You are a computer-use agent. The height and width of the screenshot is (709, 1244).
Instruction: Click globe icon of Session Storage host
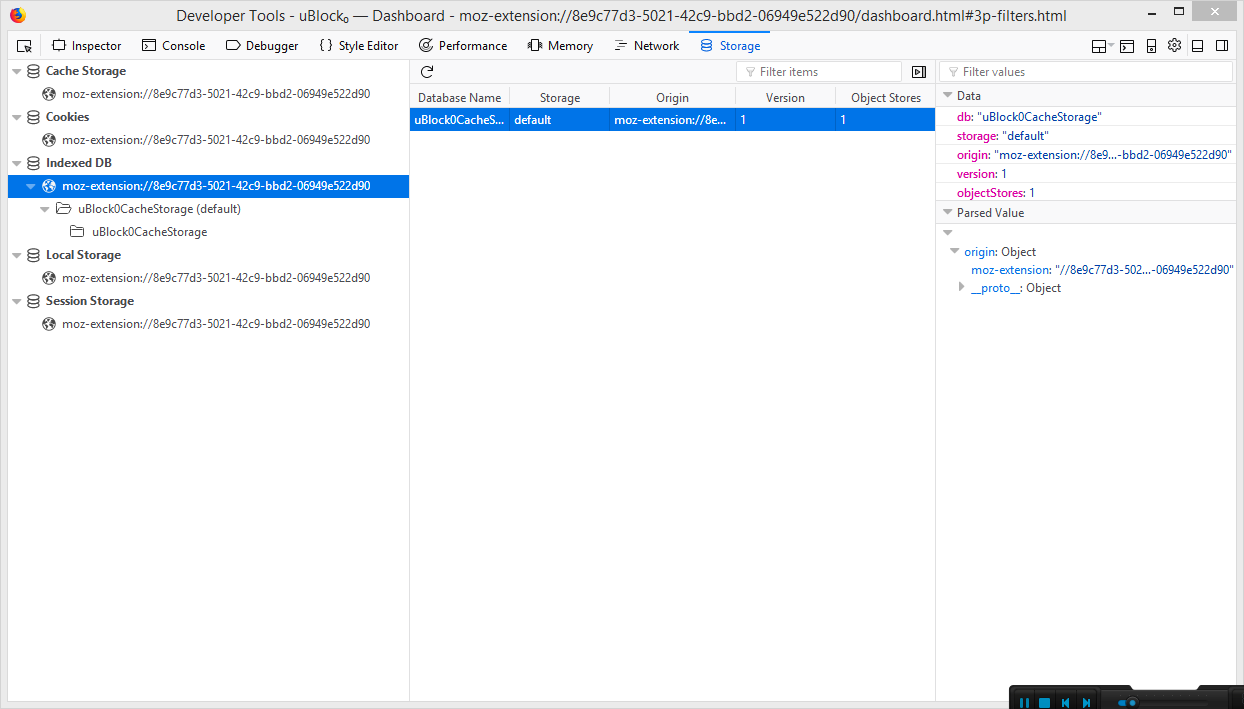click(49, 324)
